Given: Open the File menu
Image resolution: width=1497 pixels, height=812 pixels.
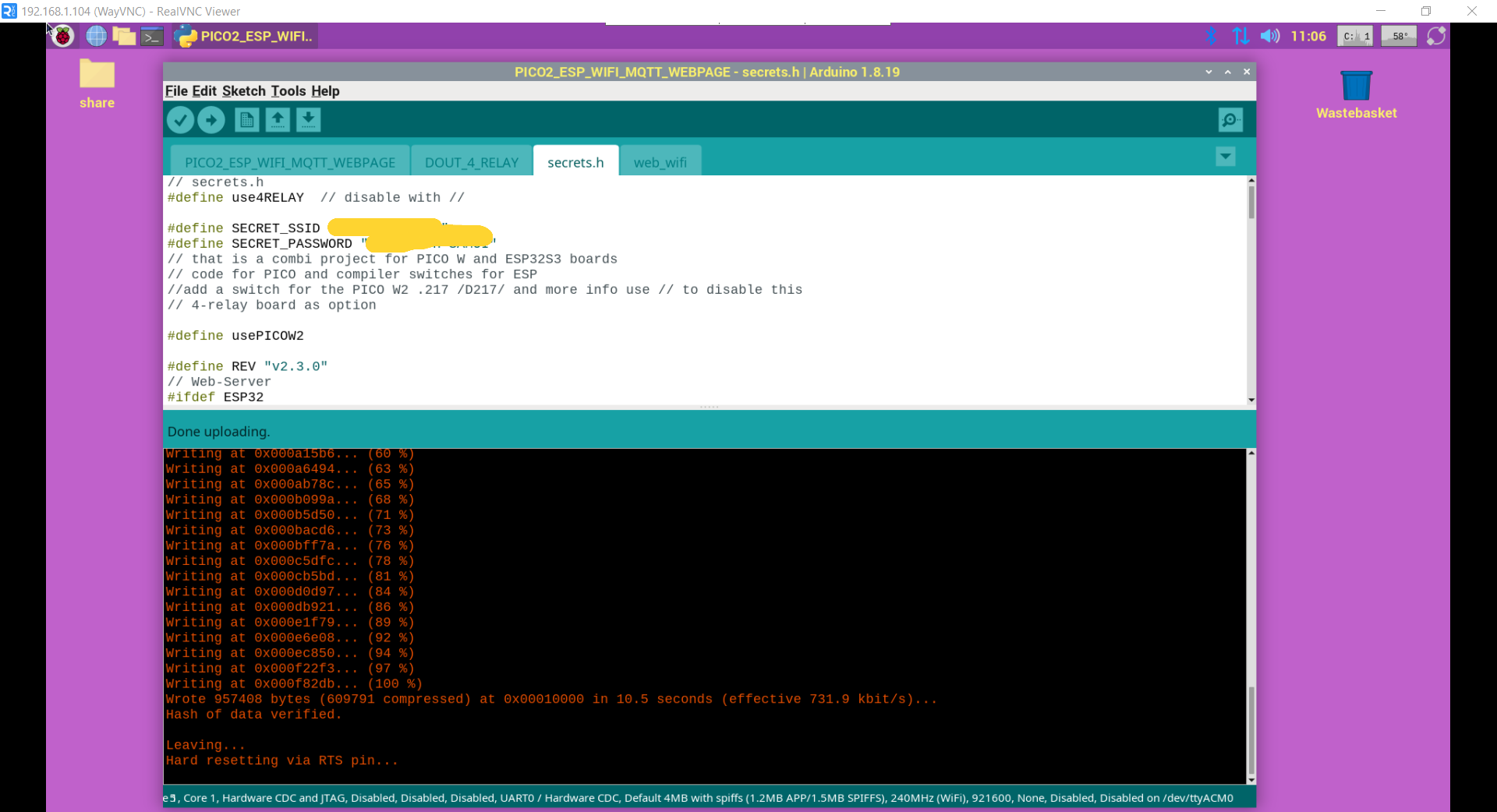Looking at the screenshot, I should pos(176,91).
